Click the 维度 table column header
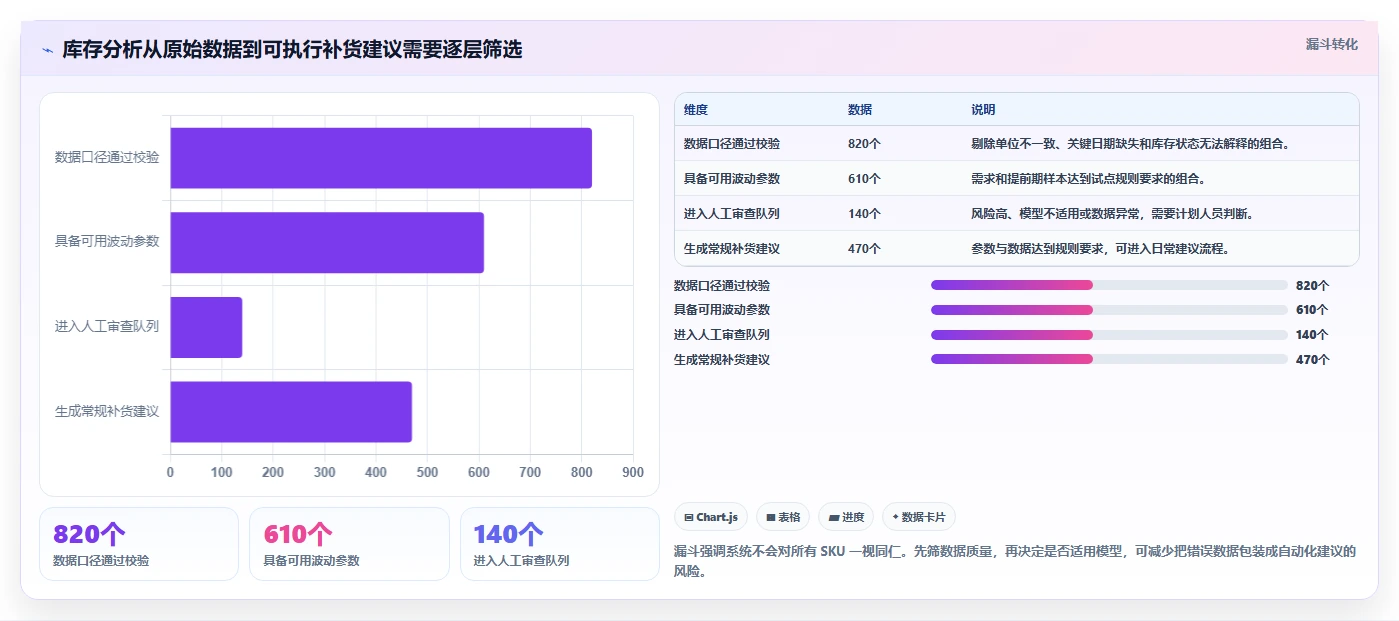1399x621 pixels. pos(696,110)
